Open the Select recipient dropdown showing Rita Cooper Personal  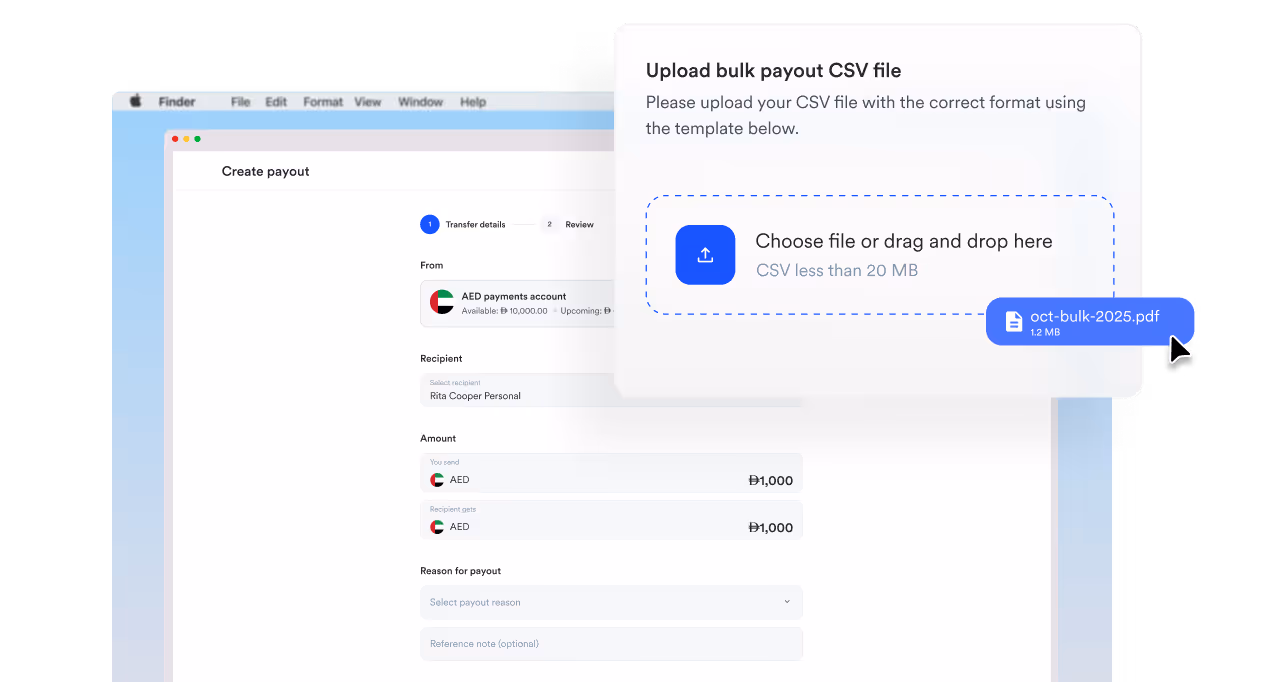(x=520, y=390)
